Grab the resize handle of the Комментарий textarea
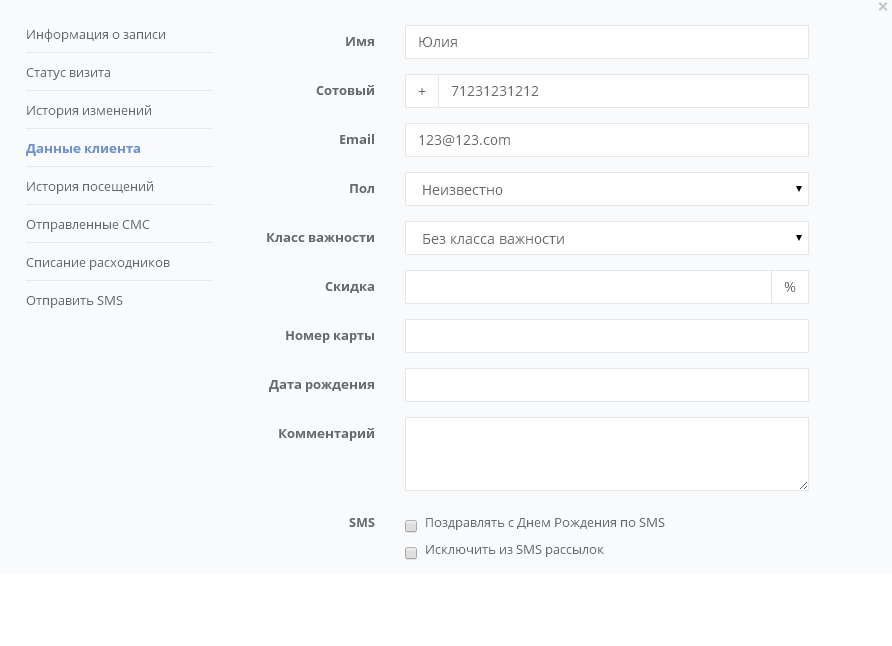The height and width of the screenshot is (646, 892). tap(803, 485)
